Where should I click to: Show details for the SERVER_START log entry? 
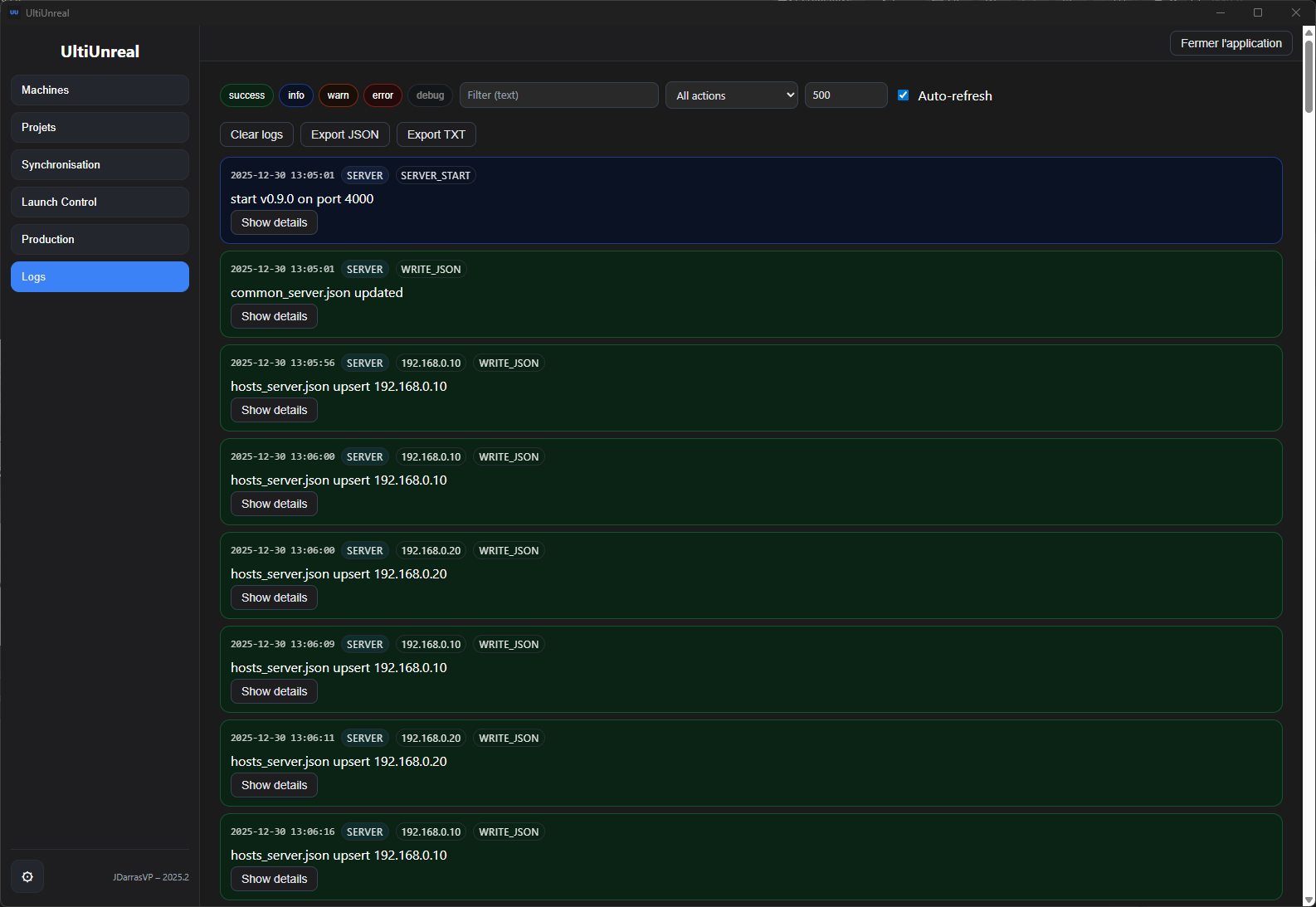[x=274, y=222]
